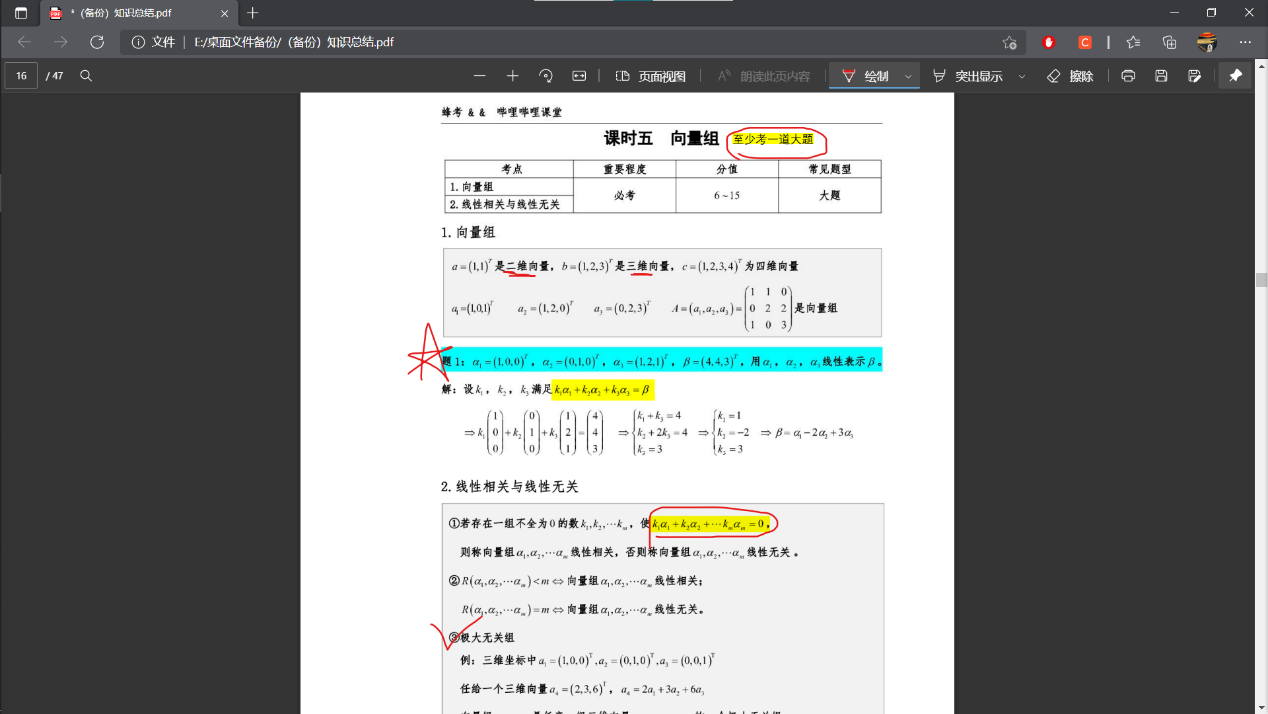Click the page number input field
1268x714 pixels.
tap(21, 76)
